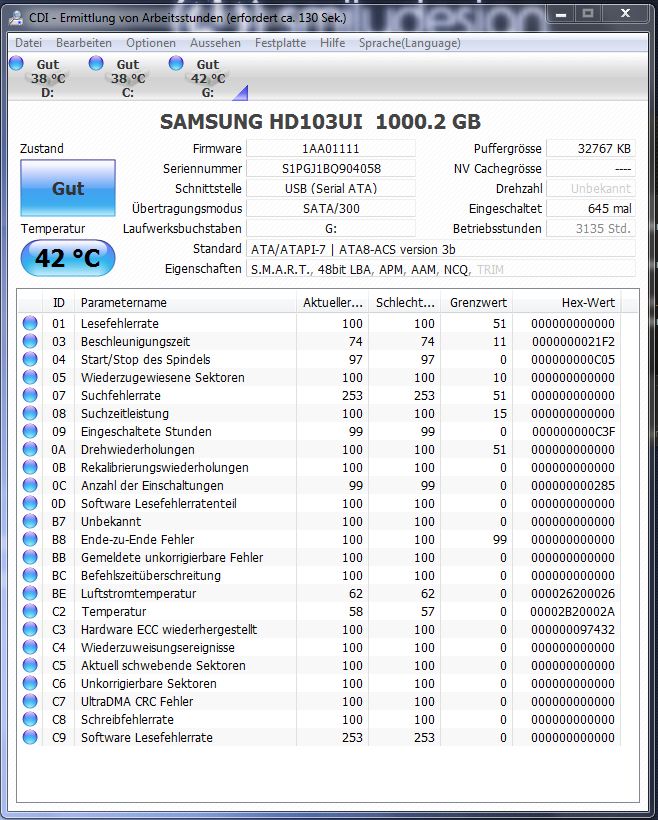Click the Puffergrösse field 32767 KB

click(x=591, y=149)
